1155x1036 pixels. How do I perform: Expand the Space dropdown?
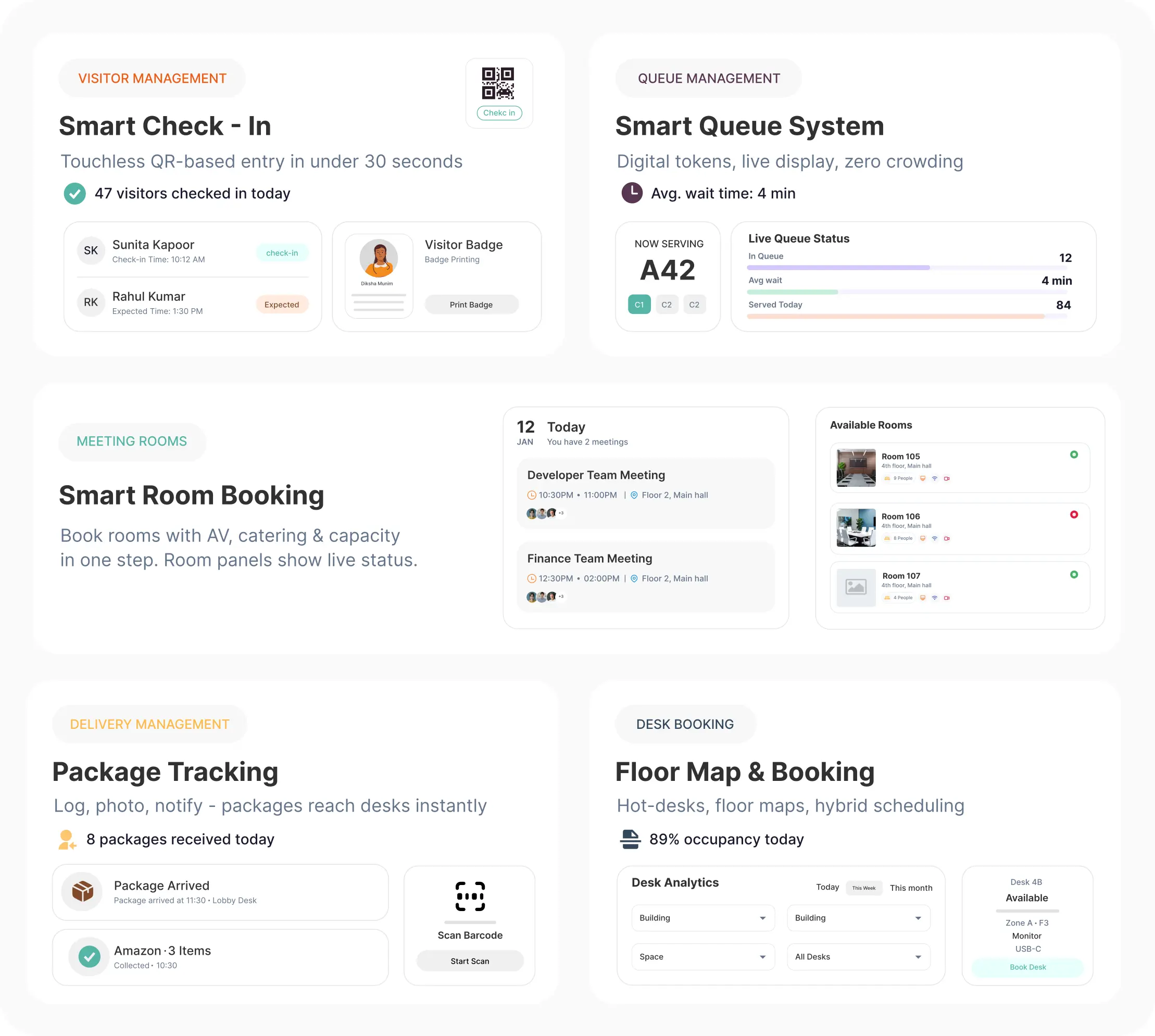(702, 957)
